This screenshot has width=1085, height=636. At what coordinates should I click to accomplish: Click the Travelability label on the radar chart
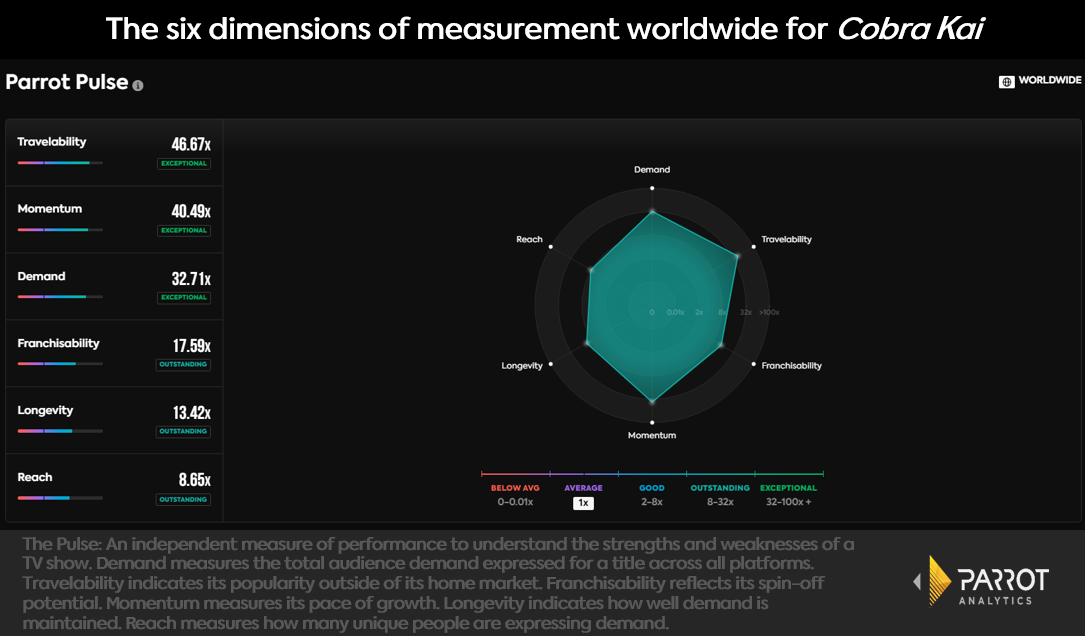pyautogui.click(x=787, y=239)
